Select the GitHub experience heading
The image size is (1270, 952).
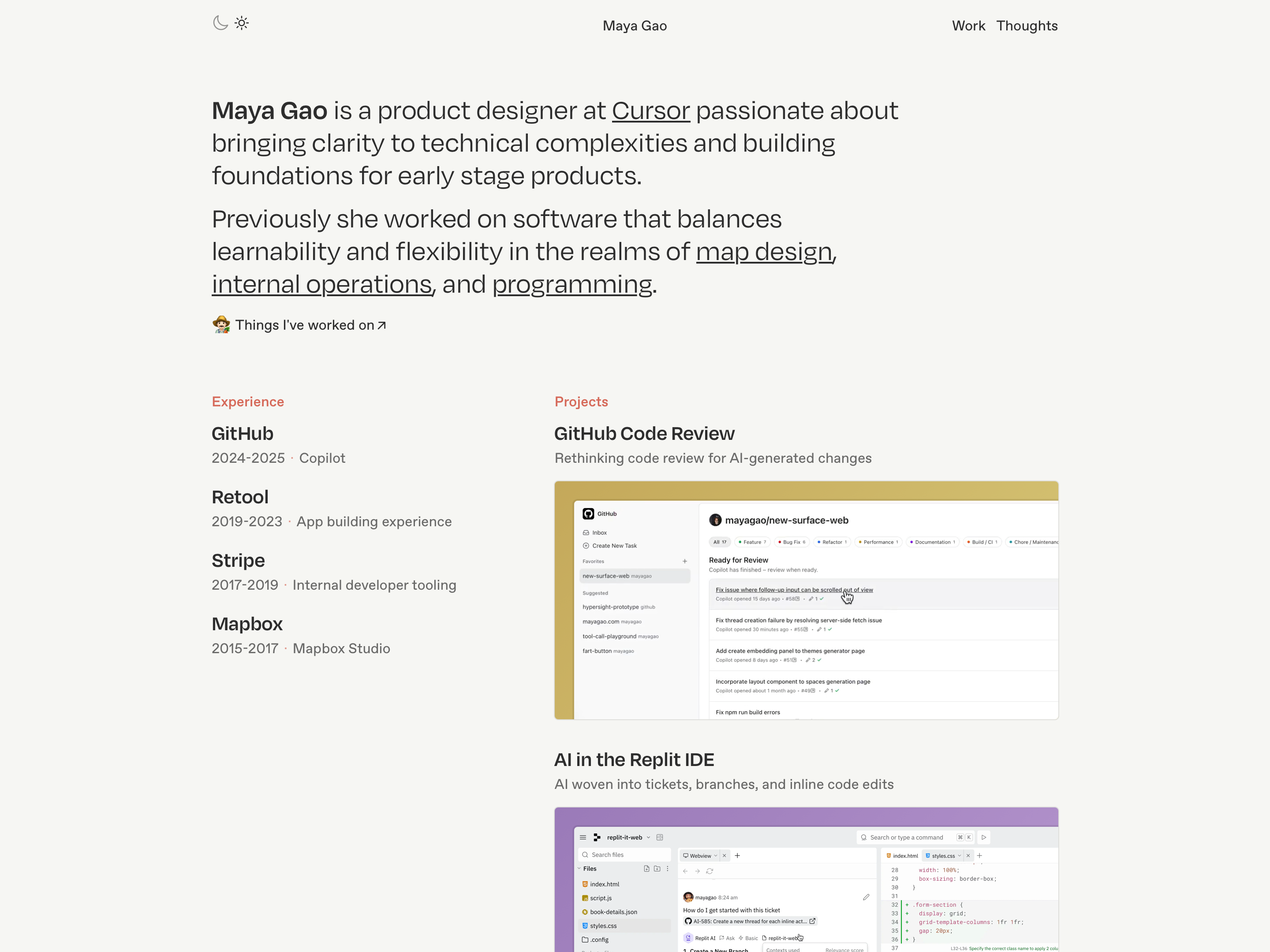point(242,433)
